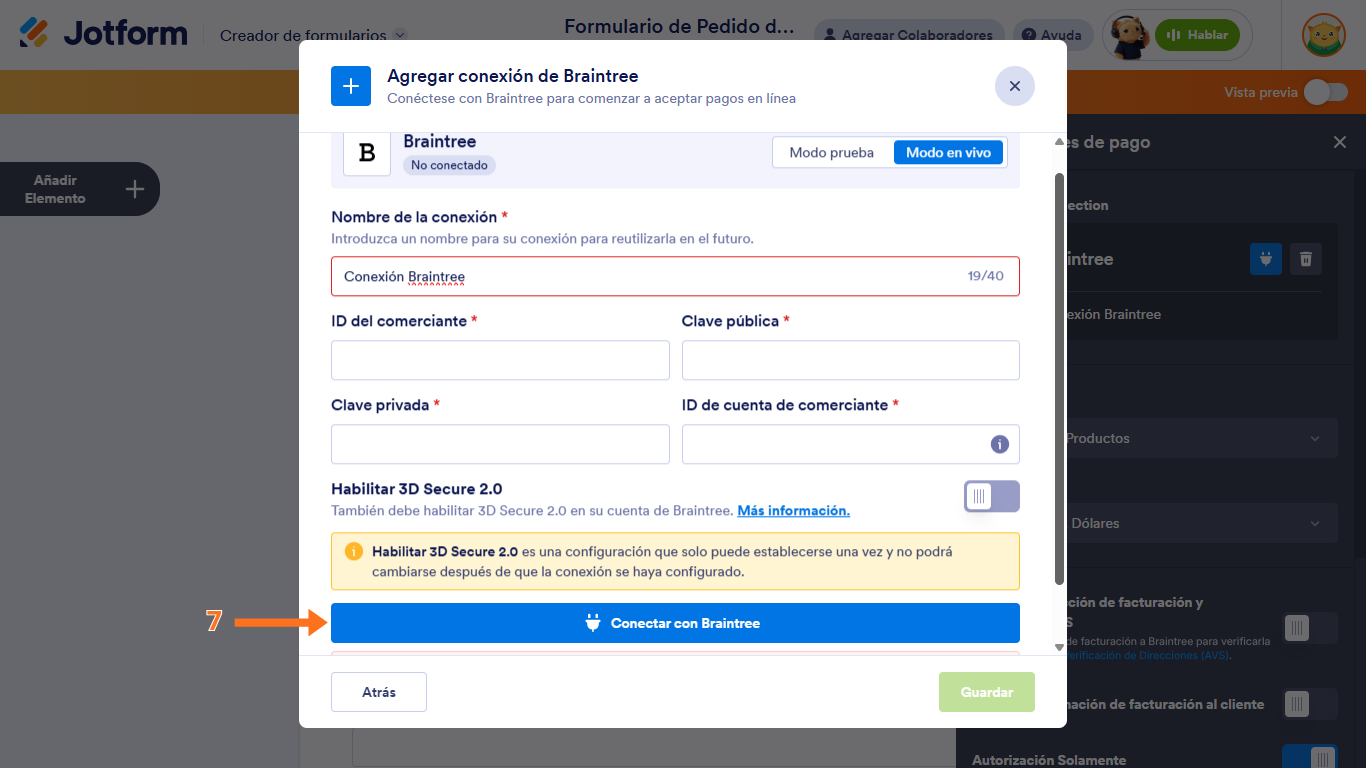Click the Nombre de la conexión field
The width and height of the screenshot is (1366, 768).
pyautogui.click(x=675, y=276)
